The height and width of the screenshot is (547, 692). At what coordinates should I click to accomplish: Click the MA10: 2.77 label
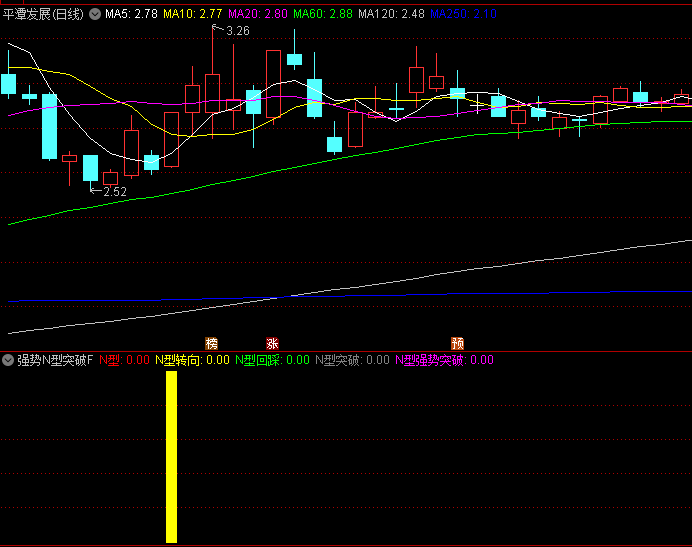pos(192,14)
